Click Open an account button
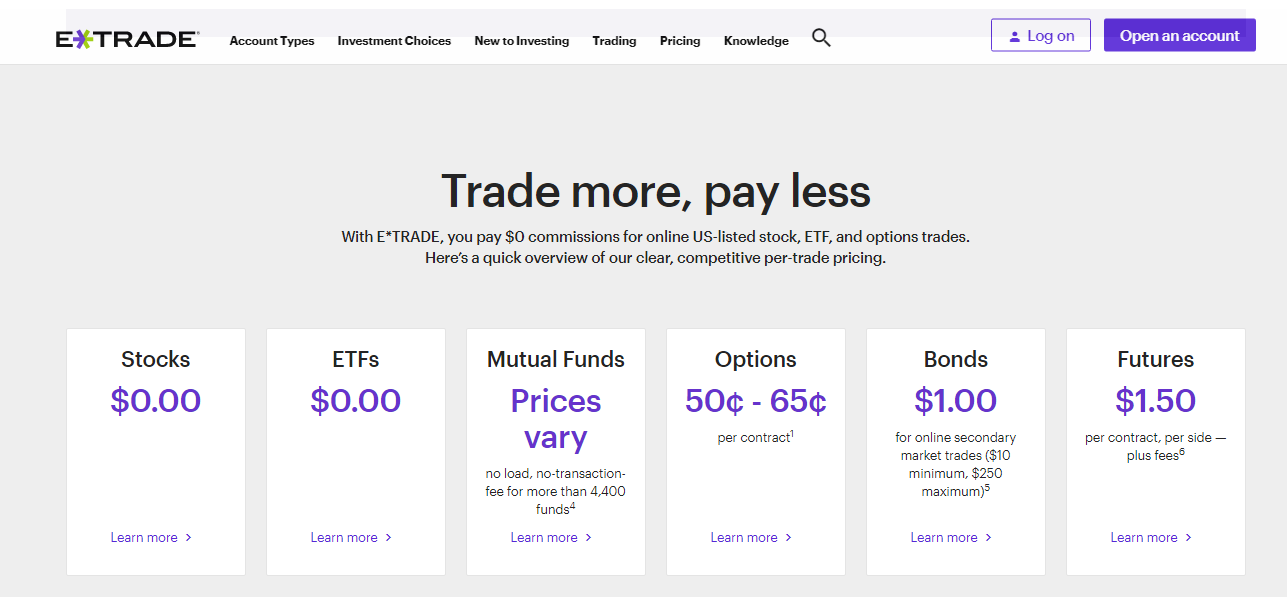 click(x=1180, y=35)
